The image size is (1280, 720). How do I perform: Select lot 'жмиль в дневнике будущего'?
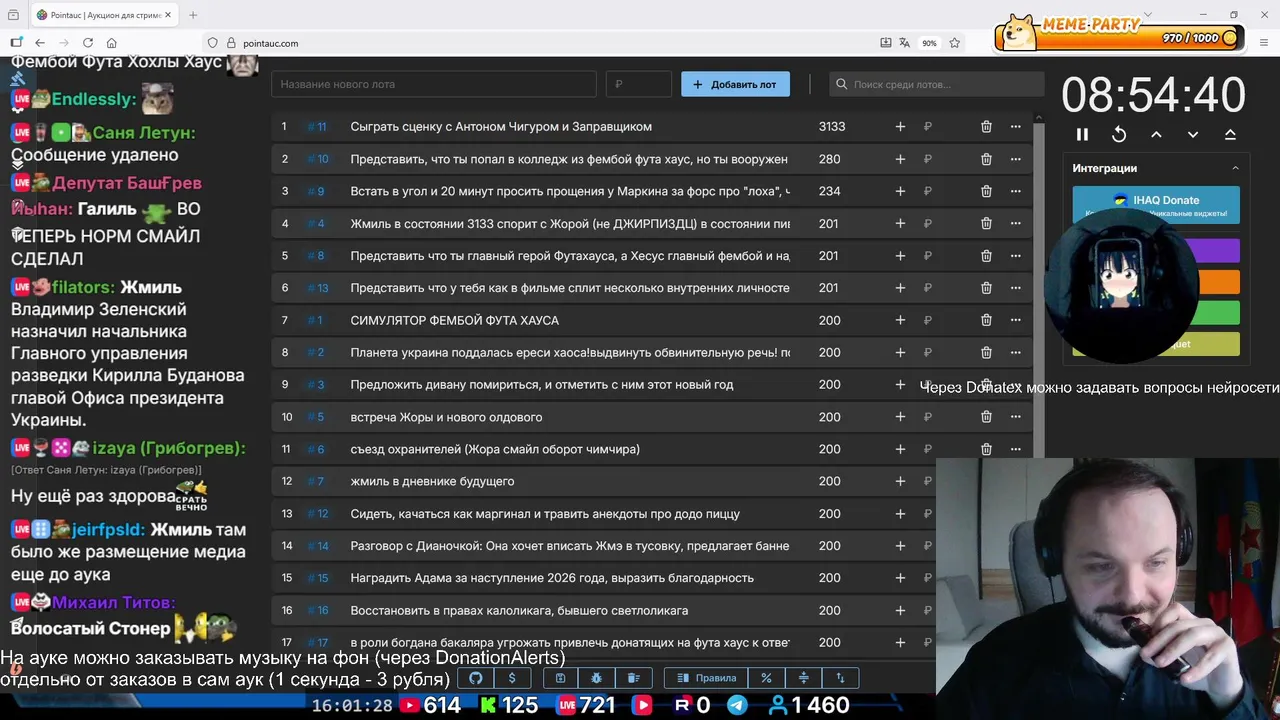[432, 481]
